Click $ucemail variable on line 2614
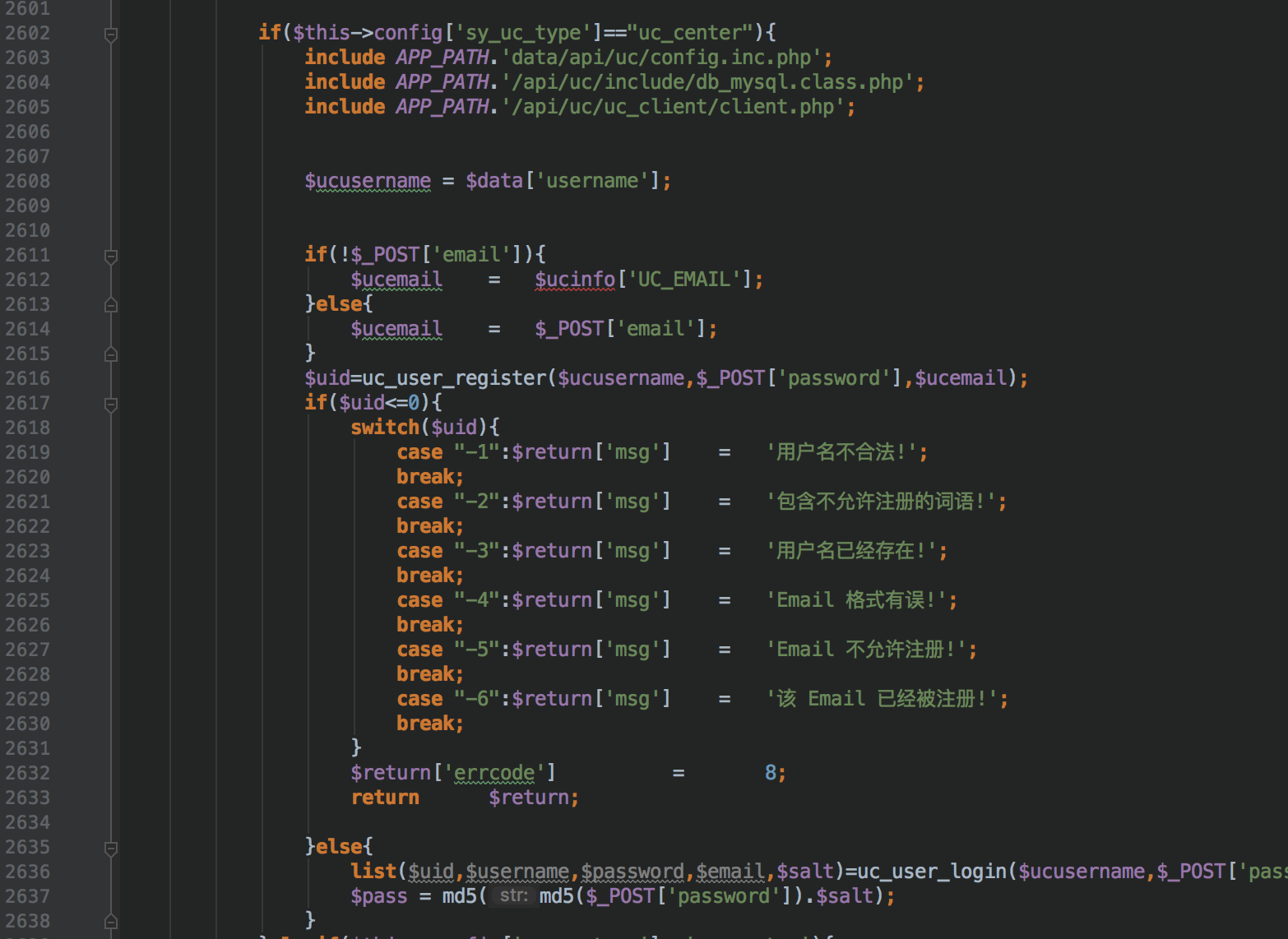This screenshot has height=939, width=1288. click(x=396, y=329)
